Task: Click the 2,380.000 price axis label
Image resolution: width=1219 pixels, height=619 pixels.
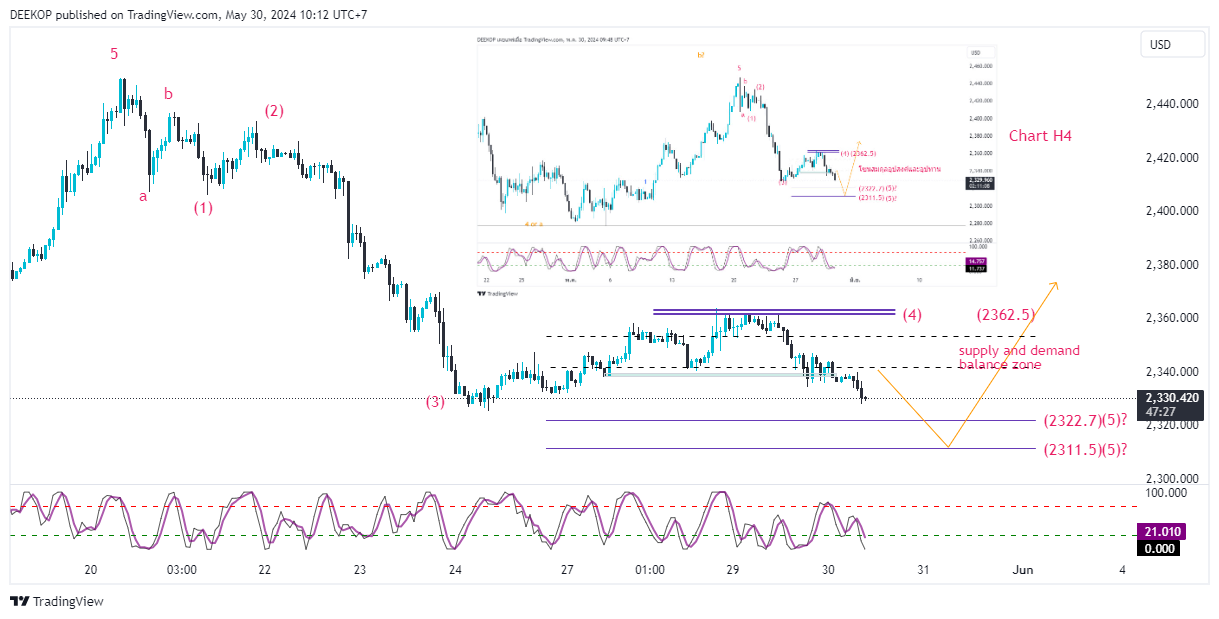Action: [x=1172, y=264]
